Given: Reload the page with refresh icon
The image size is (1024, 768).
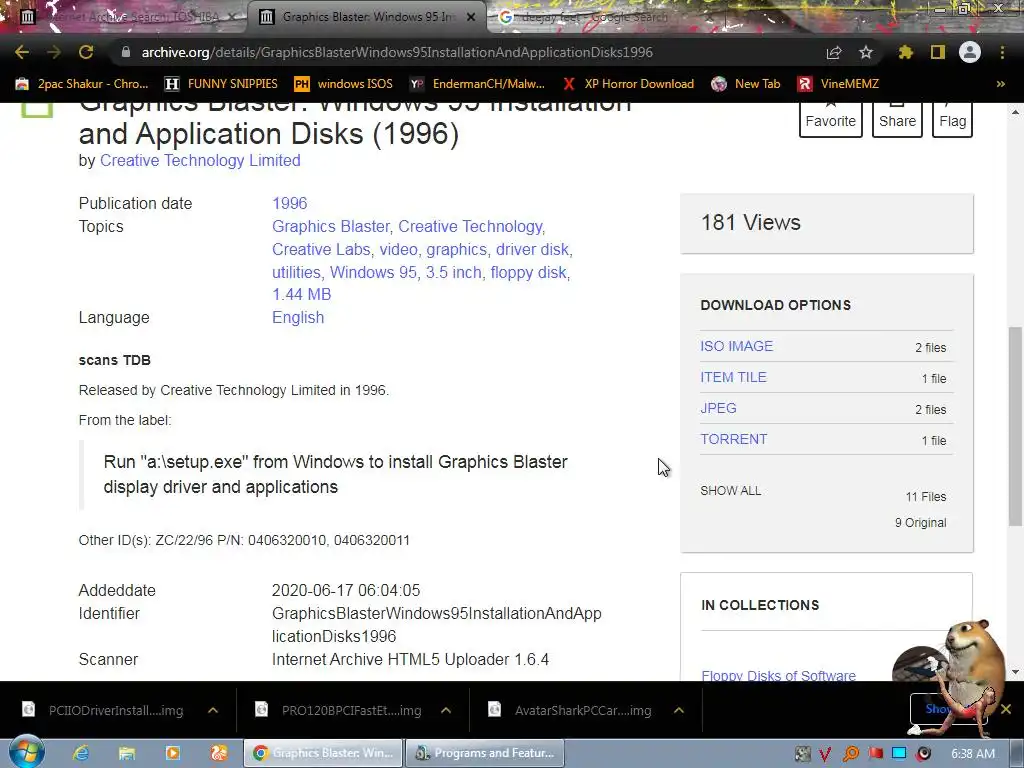Looking at the screenshot, I should point(86,52).
